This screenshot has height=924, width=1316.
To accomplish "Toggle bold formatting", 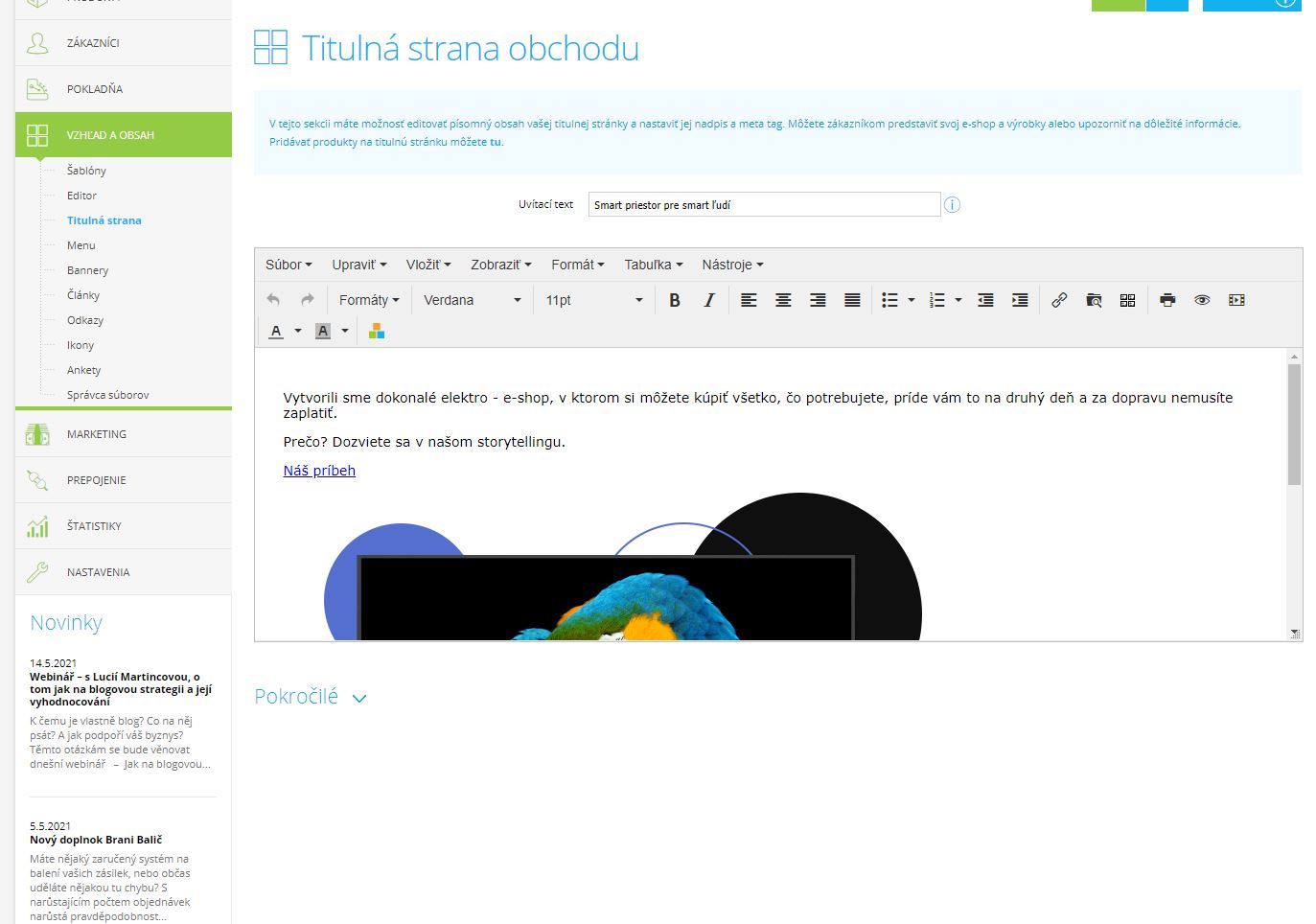I will coord(675,300).
